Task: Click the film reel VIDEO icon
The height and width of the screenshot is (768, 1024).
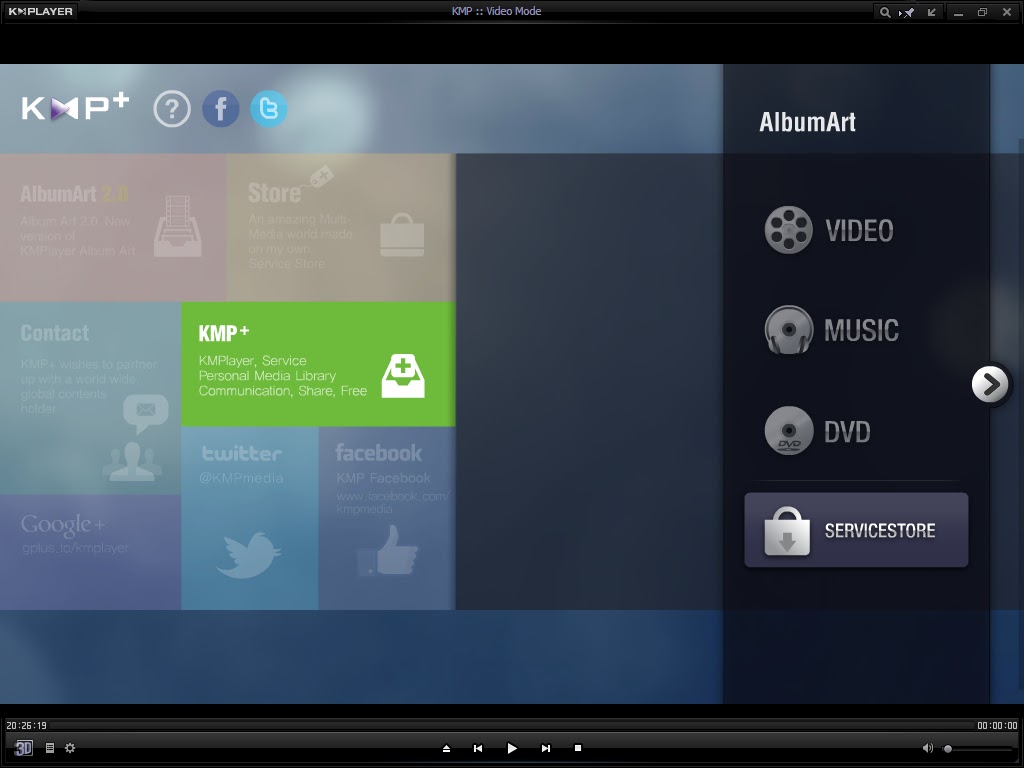Action: point(789,230)
